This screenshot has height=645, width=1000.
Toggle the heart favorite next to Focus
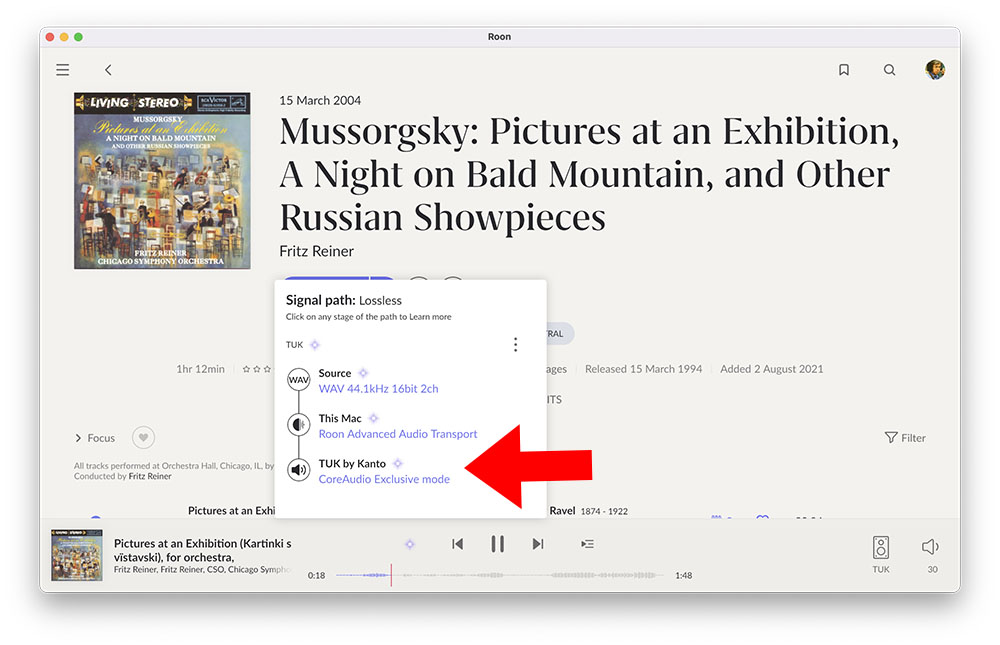click(144, 438)
